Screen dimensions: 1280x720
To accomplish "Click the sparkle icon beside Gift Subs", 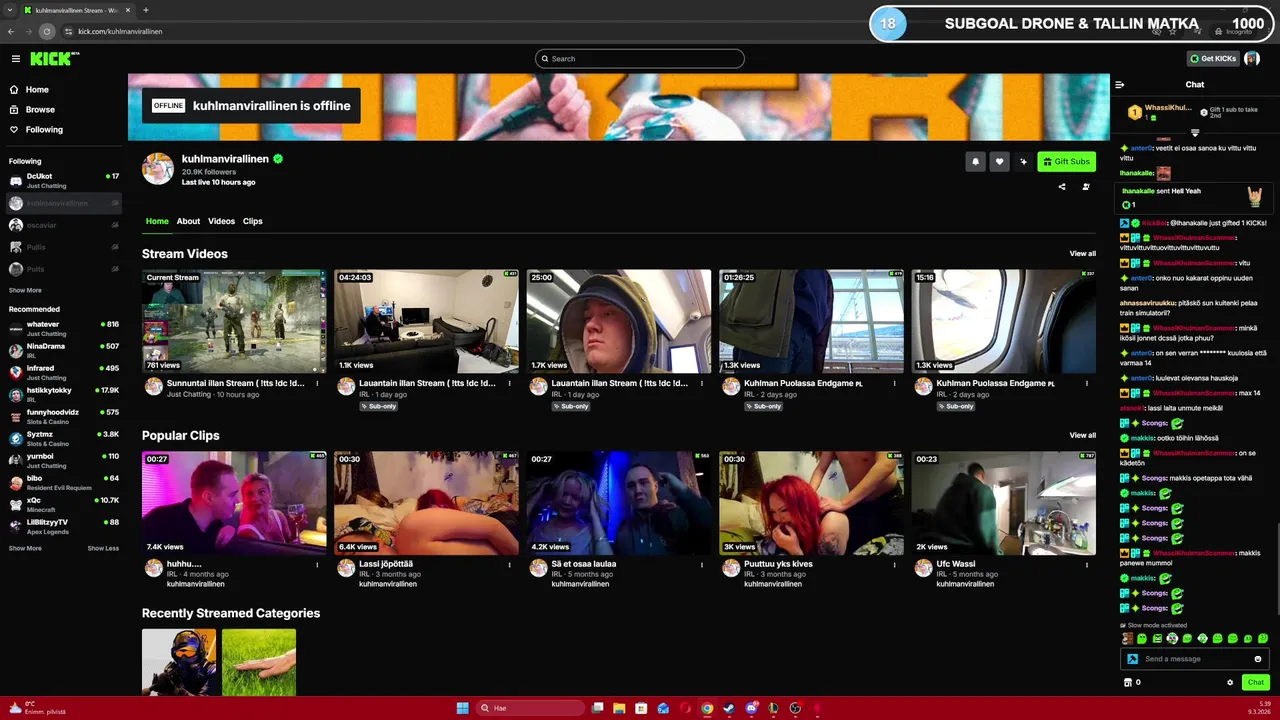I will coord(1023,162).
